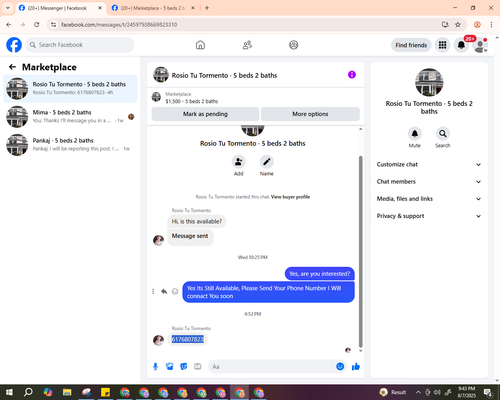Image resolution: width=500 pixels, height=400 pixels.
Task: Click the 'Yes, are you interested?' message
Action: (320, 274)
